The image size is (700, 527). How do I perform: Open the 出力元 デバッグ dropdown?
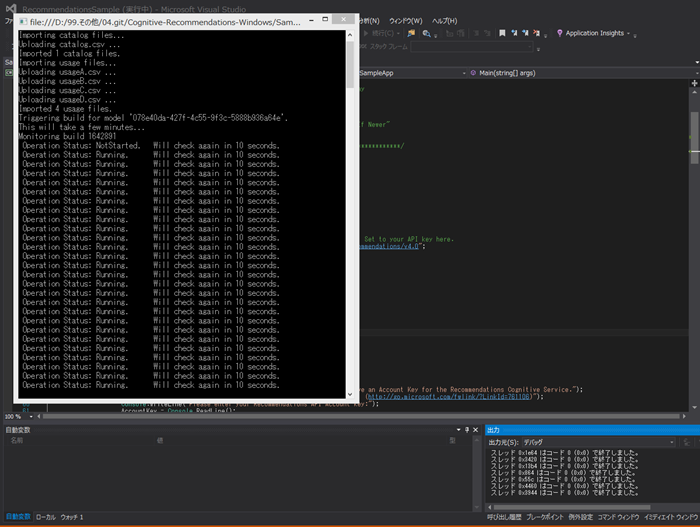pos(599,442)
